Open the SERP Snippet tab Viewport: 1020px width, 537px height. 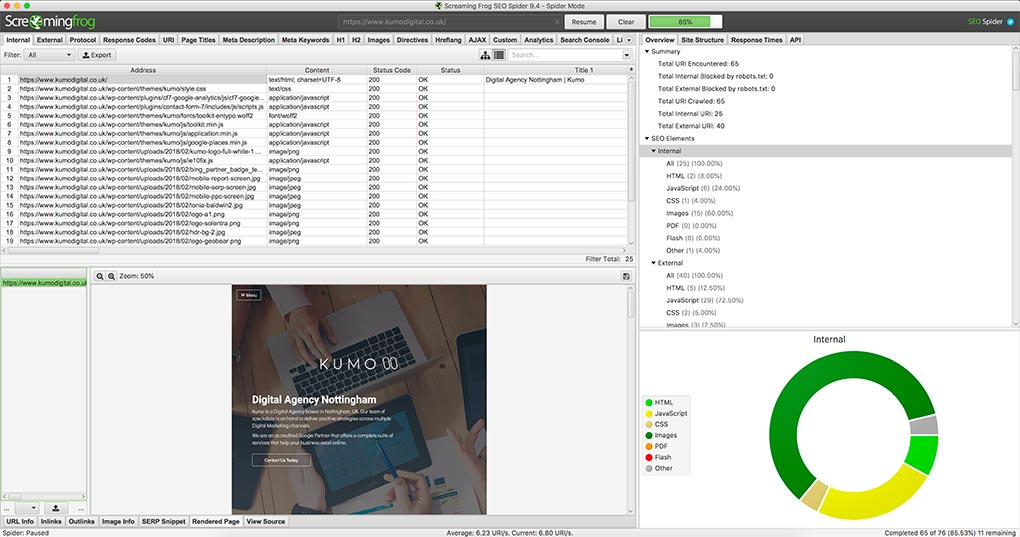click(163, 521)
